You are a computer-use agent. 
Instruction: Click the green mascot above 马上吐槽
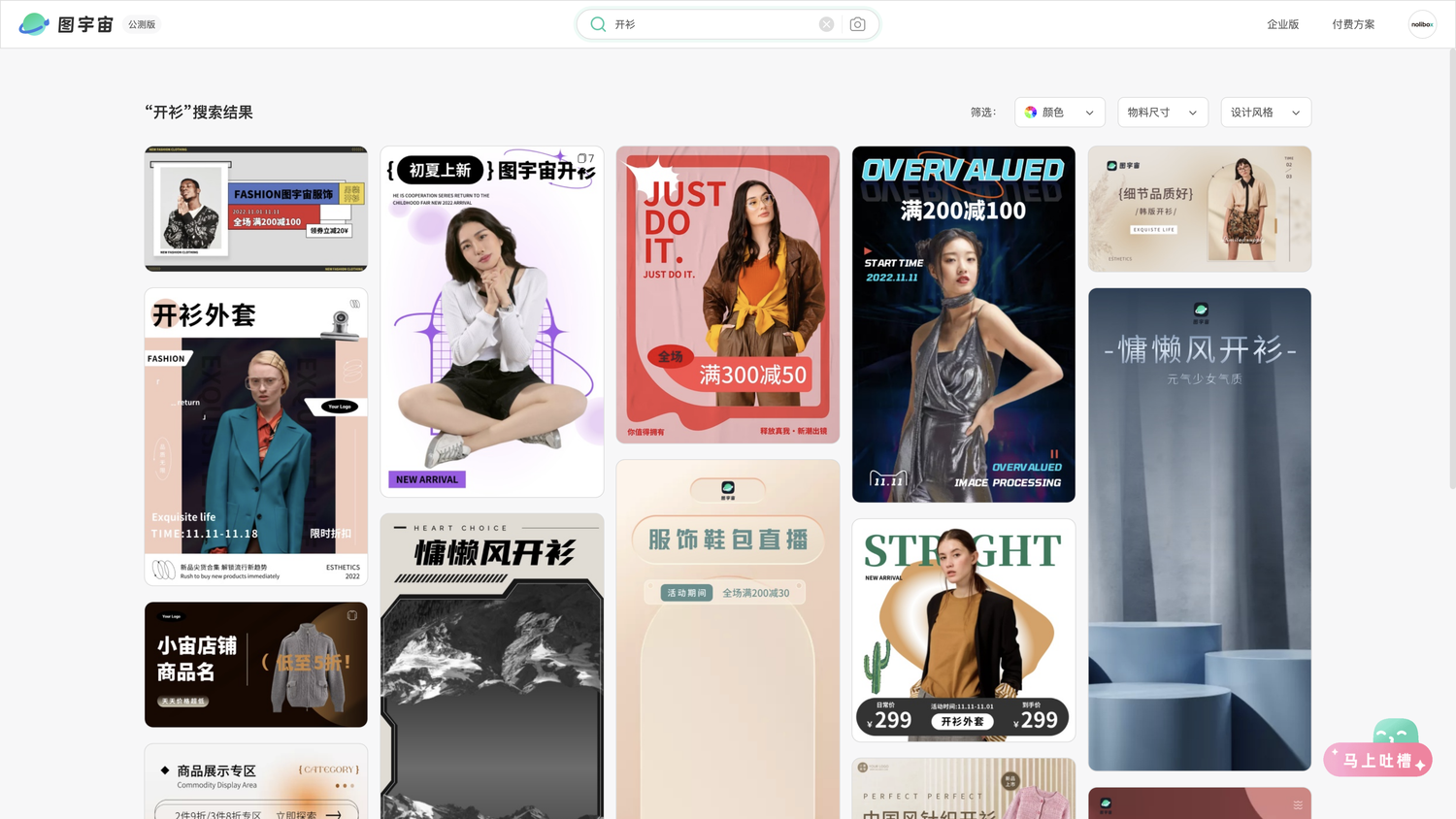click(1396, 732)
